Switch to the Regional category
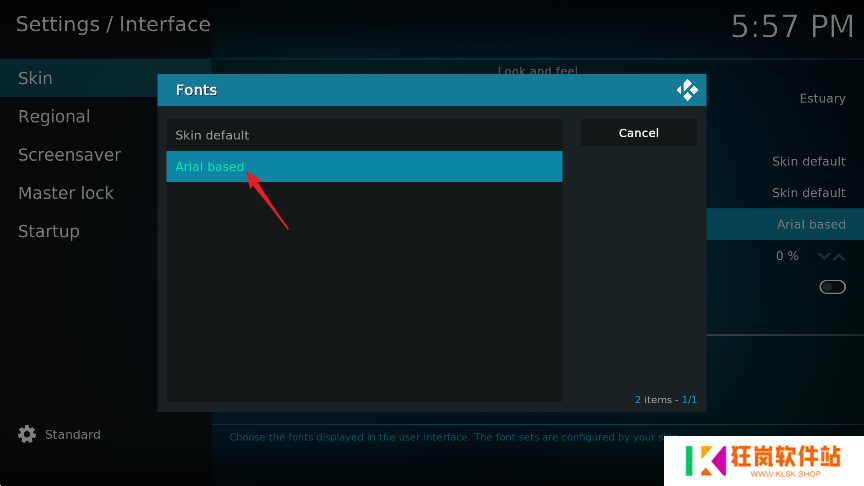Viewport: 864px width, 486px height. [54, 117]
